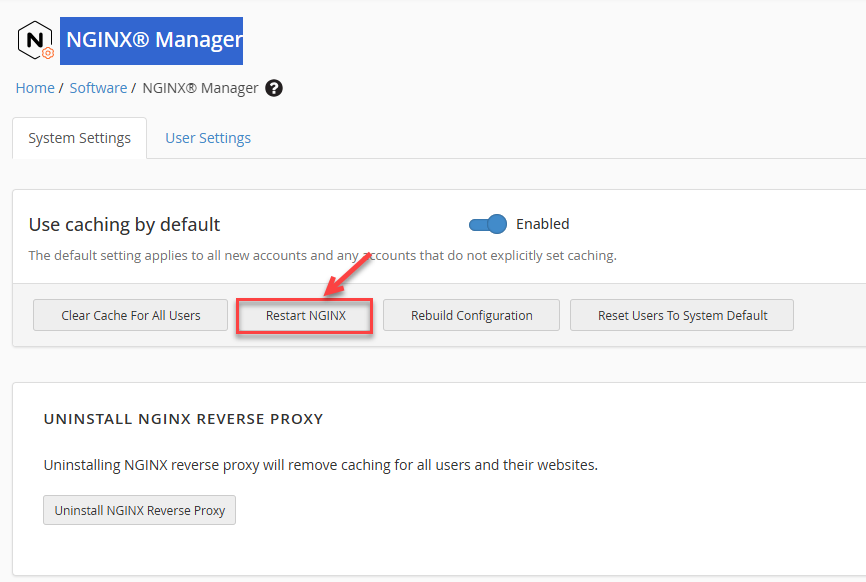Click the Rebuild Configuration button
This screenshot has height=582, width=866.
(x=471, y=315)
